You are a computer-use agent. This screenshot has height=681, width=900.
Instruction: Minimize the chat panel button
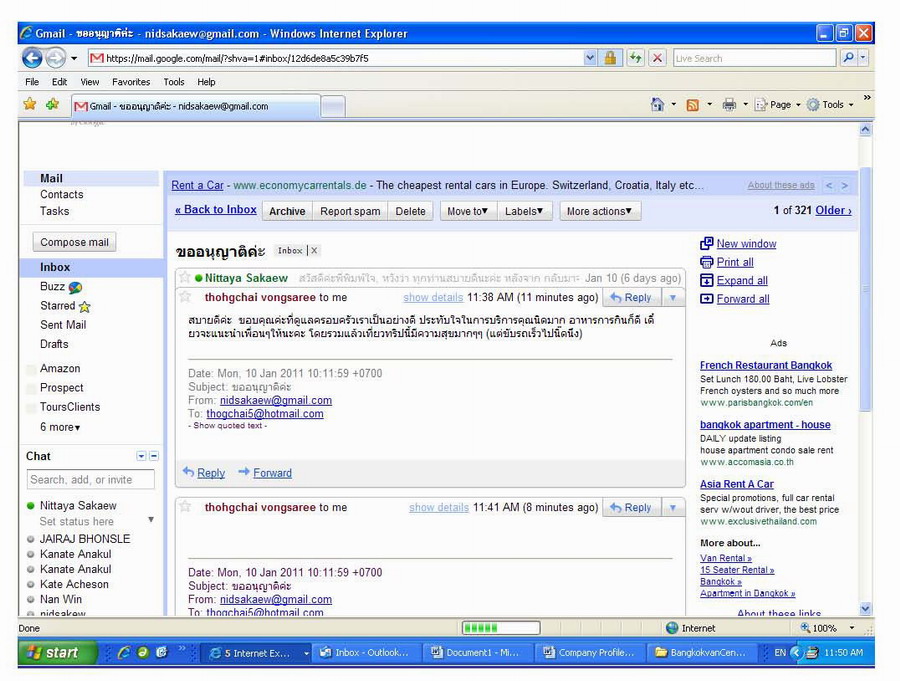coord(154,456)
